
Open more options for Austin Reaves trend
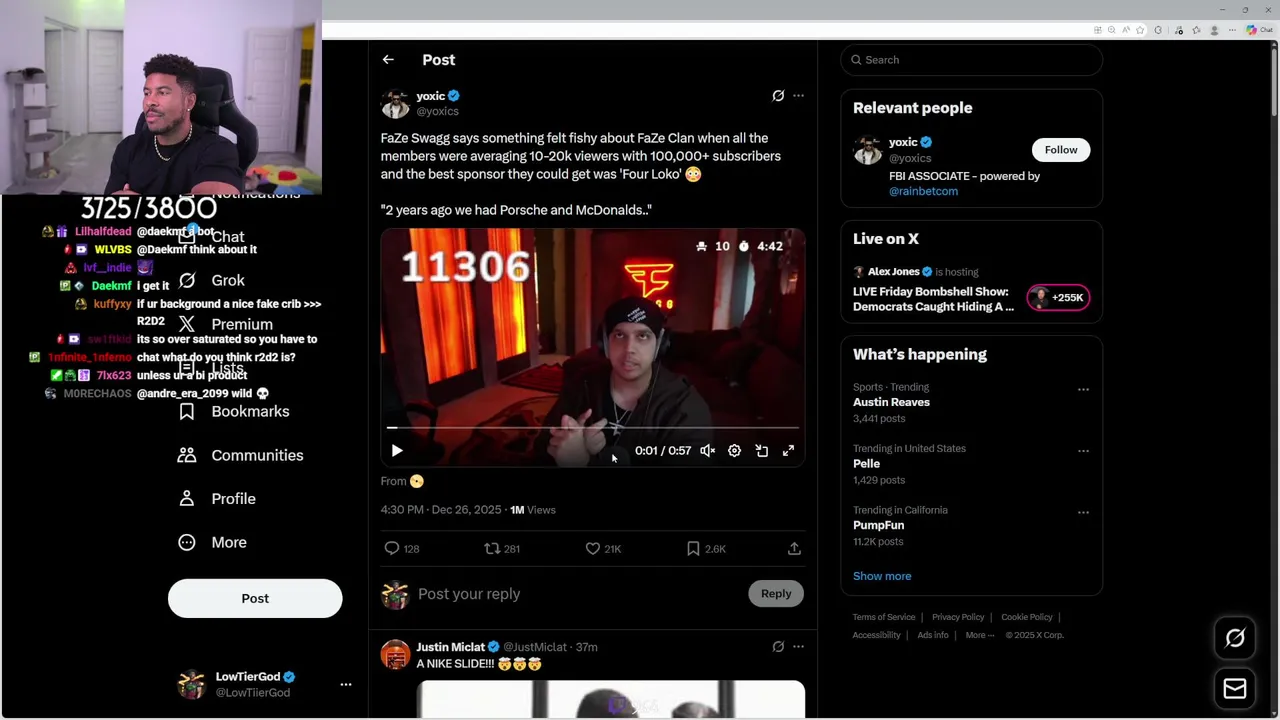click(x=1083, y=390)
